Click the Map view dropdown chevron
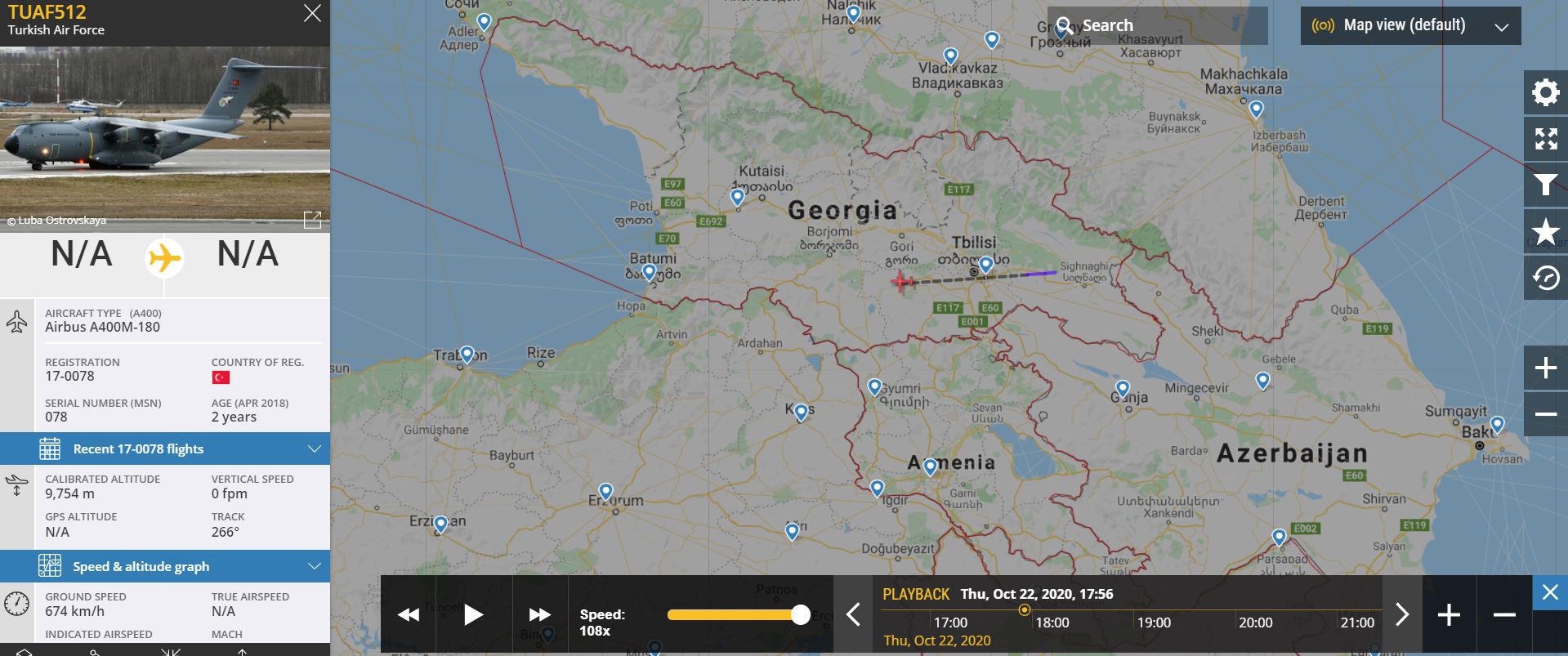 [x=1501, y=27]
